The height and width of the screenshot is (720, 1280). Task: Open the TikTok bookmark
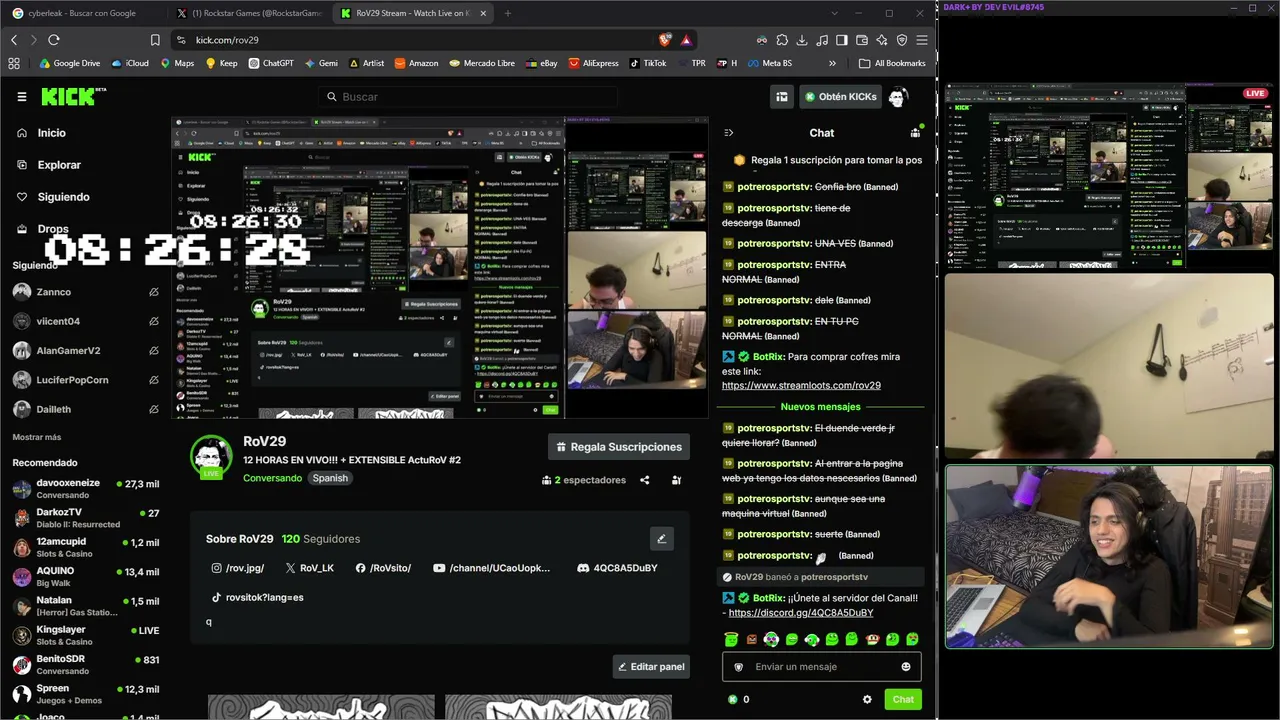pos(648,63)
